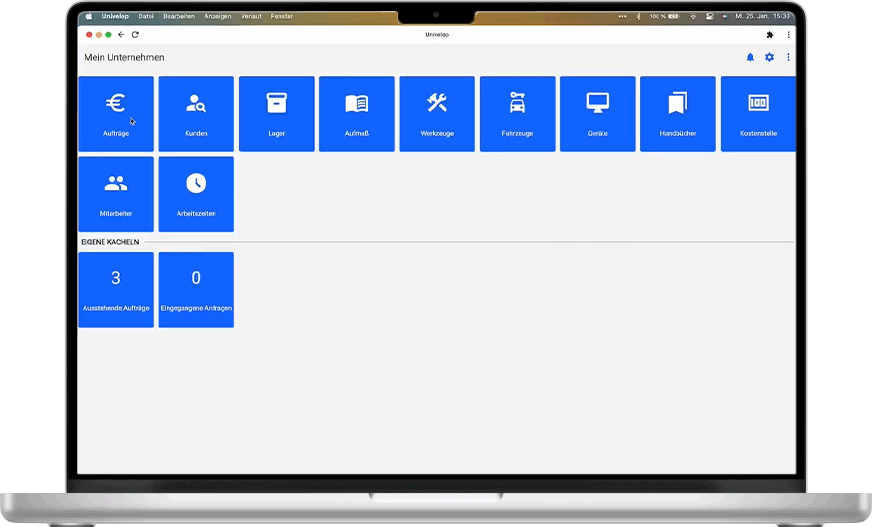This screenshot has height=527, width=872.
Task: Click the Apple logo menu
Action: coord(89,16)
